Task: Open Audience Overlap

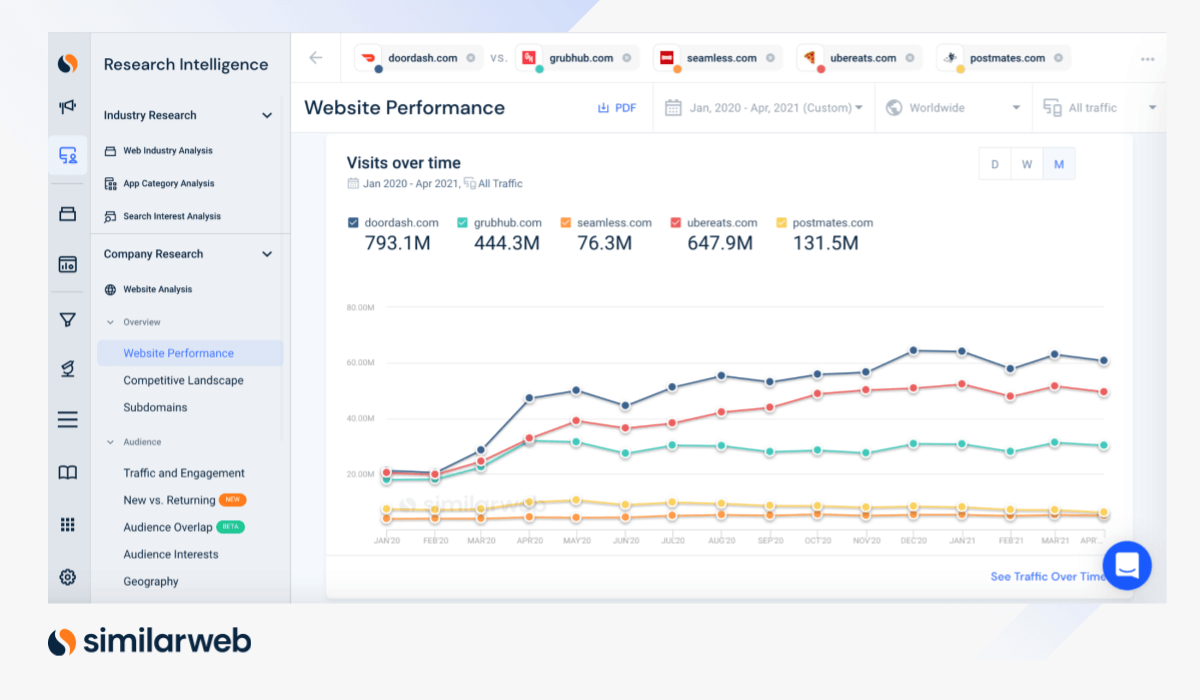Action: [x=168, y=527]
